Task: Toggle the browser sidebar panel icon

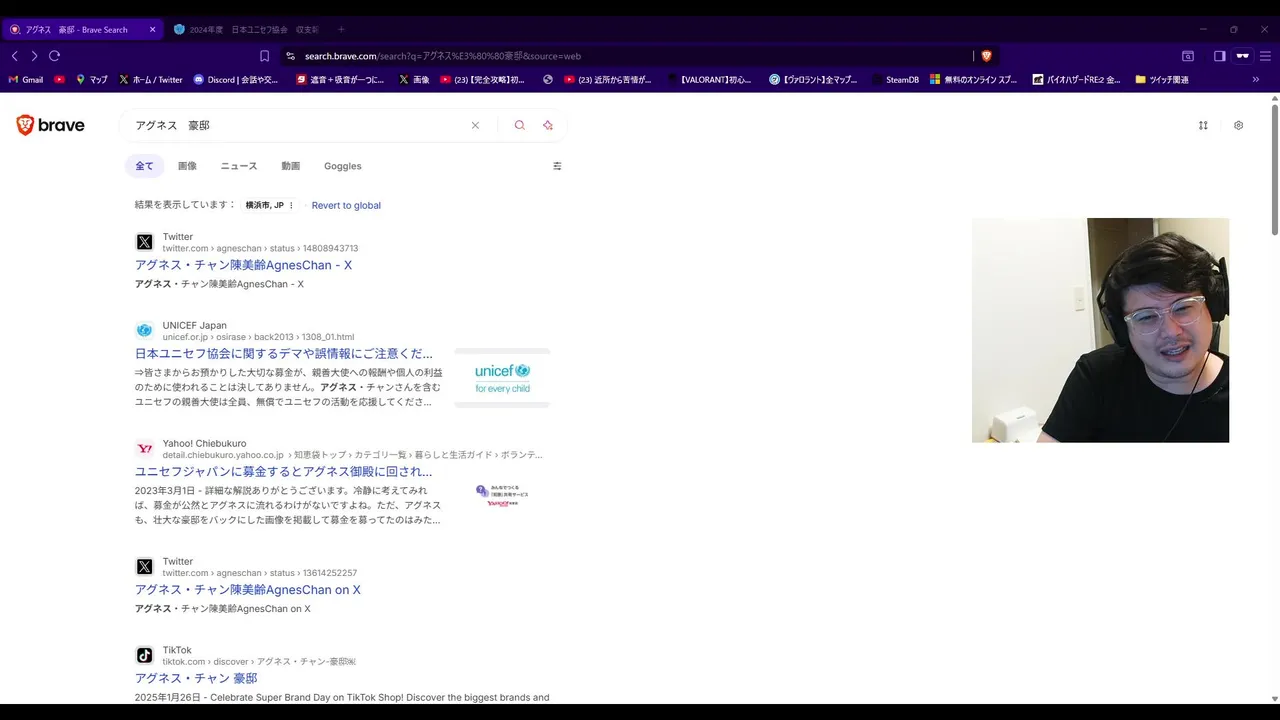Action: coord(1219,56)
